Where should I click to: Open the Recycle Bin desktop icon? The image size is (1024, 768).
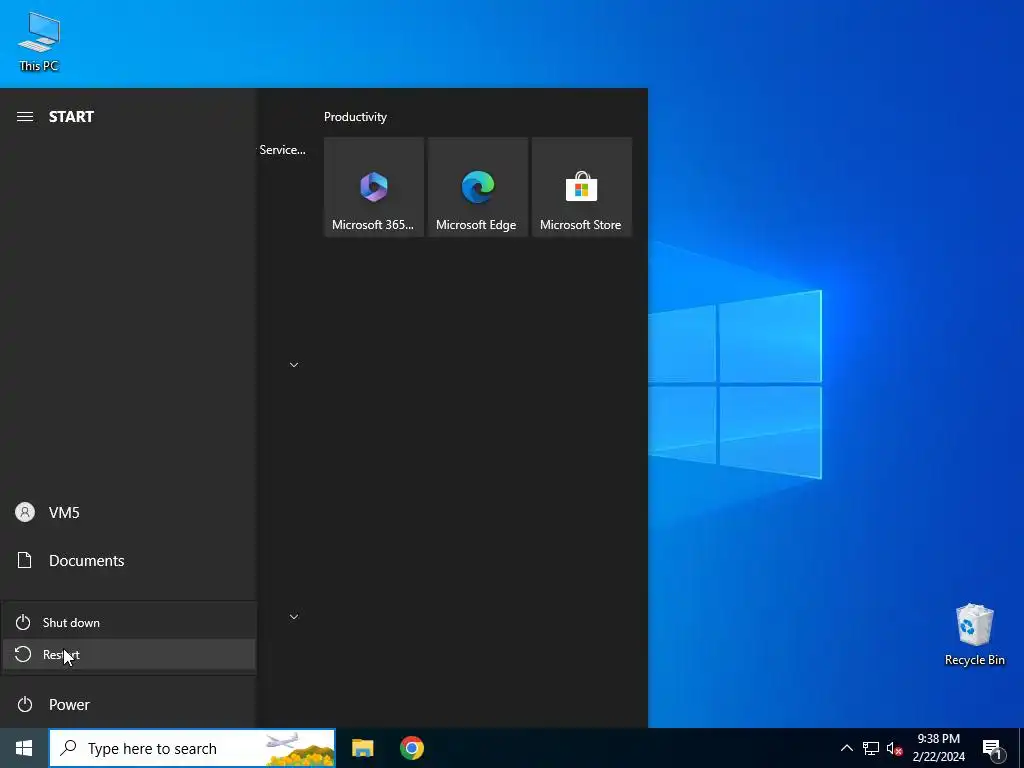974,634
